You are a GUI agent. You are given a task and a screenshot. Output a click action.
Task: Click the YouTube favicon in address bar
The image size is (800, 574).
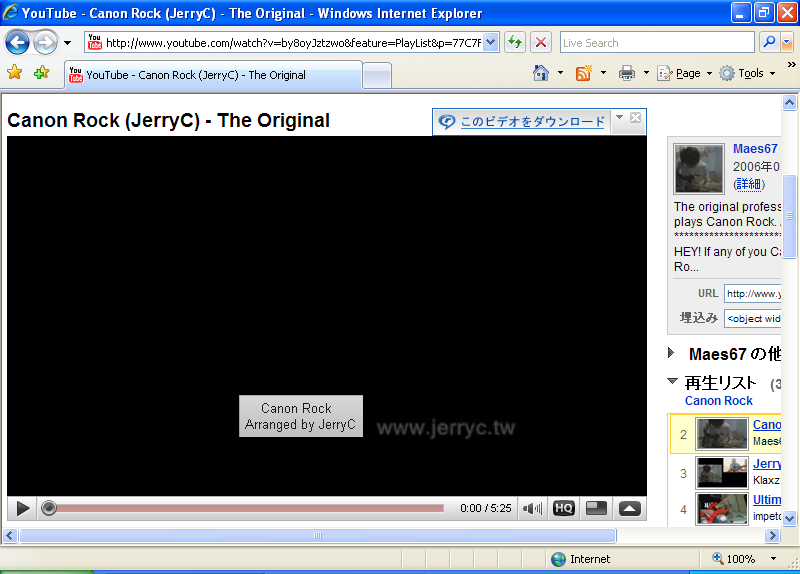coord(95,42)
